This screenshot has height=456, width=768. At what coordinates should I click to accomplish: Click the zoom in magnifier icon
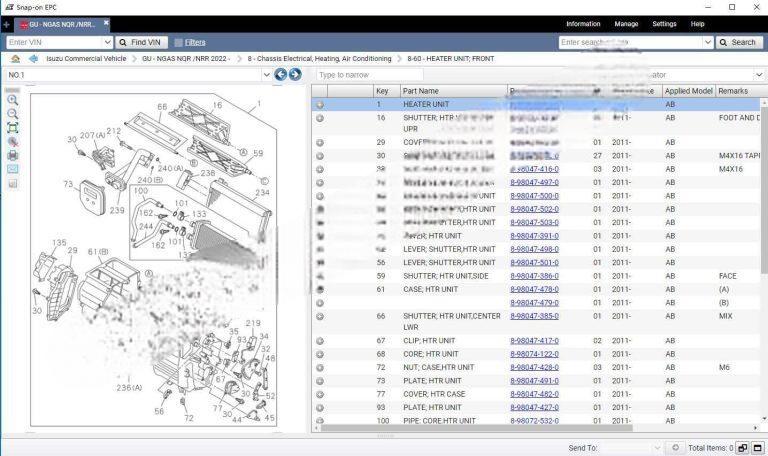point(13,100)
